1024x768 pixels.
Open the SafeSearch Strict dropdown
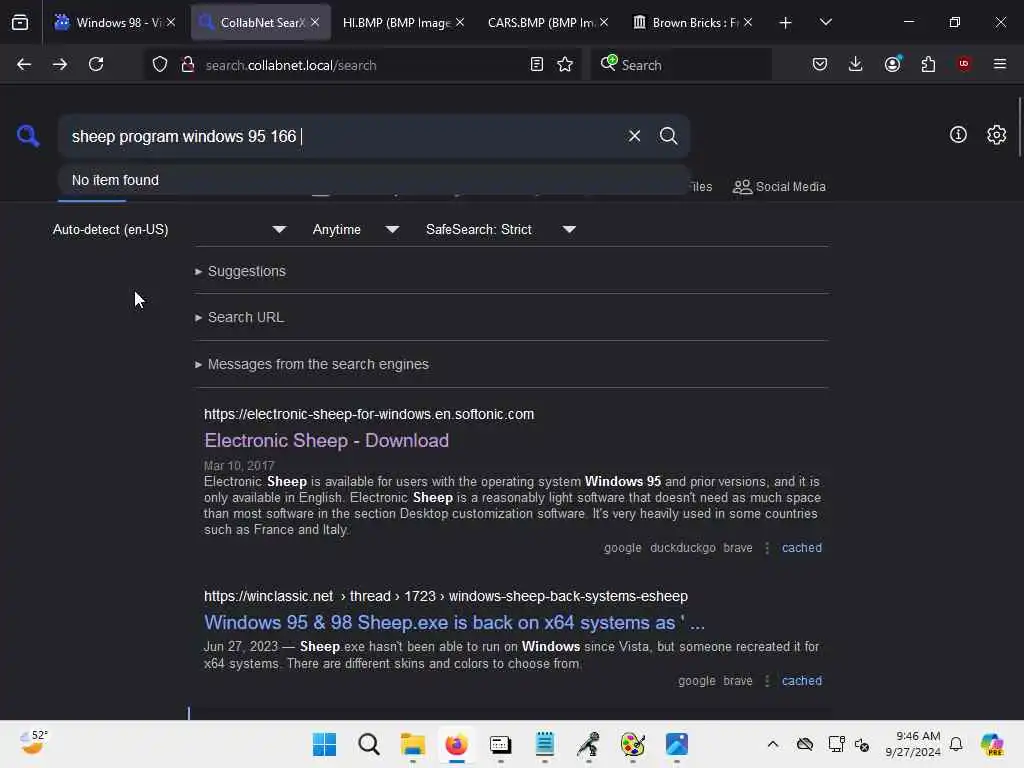[x=500, y=229]
